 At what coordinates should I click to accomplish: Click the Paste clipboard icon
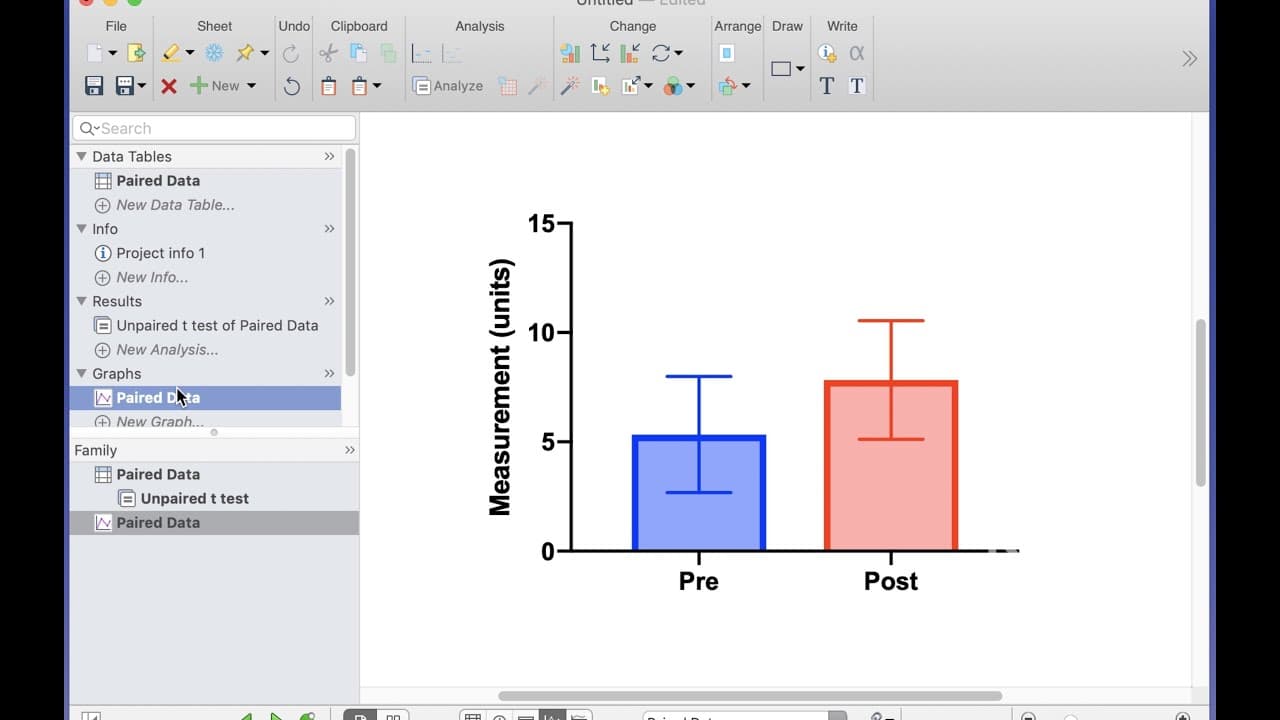tap(328, 86)
